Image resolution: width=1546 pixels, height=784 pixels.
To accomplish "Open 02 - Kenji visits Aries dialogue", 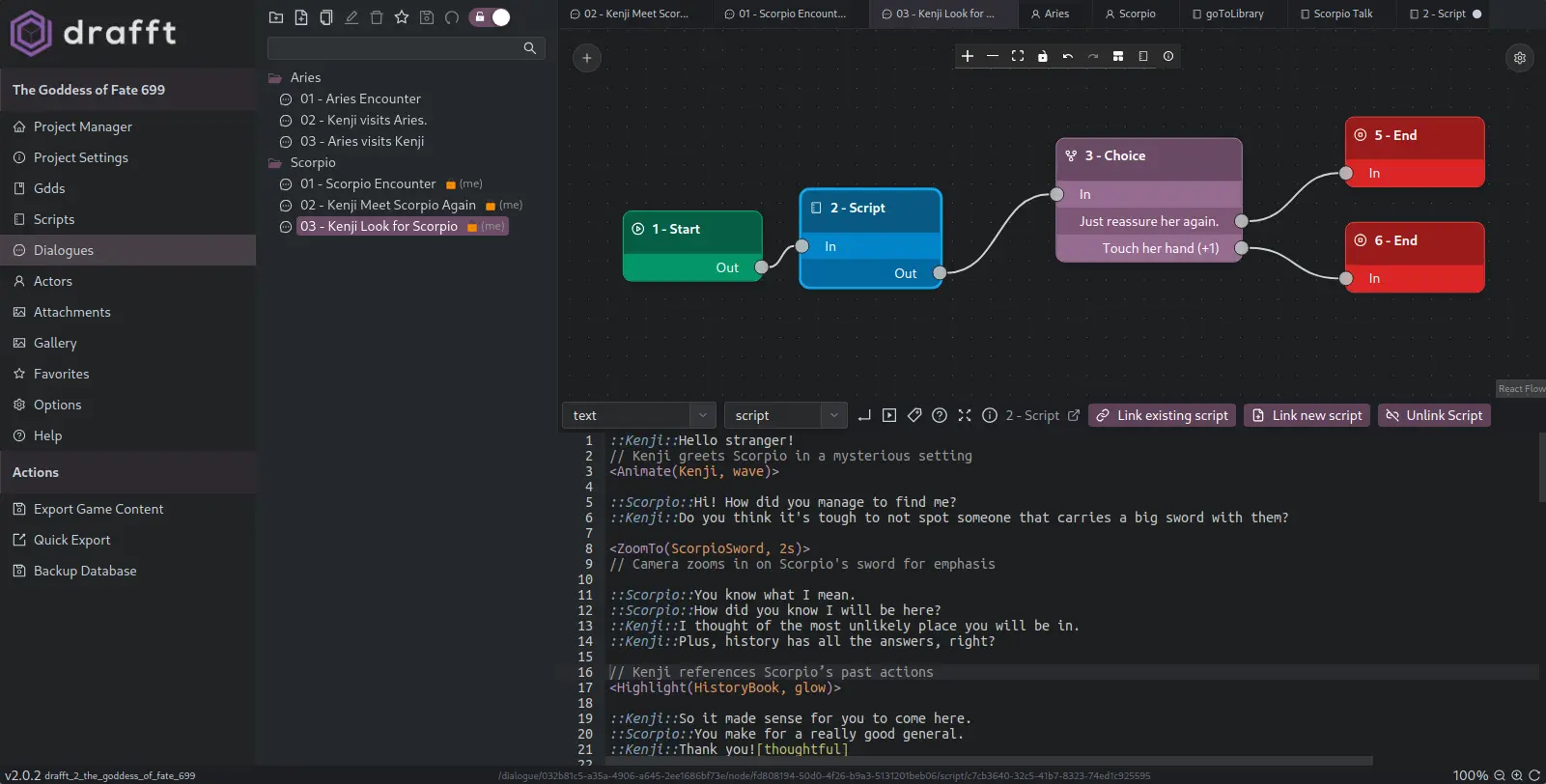I will pyautogui.click(x=363, y=120).
